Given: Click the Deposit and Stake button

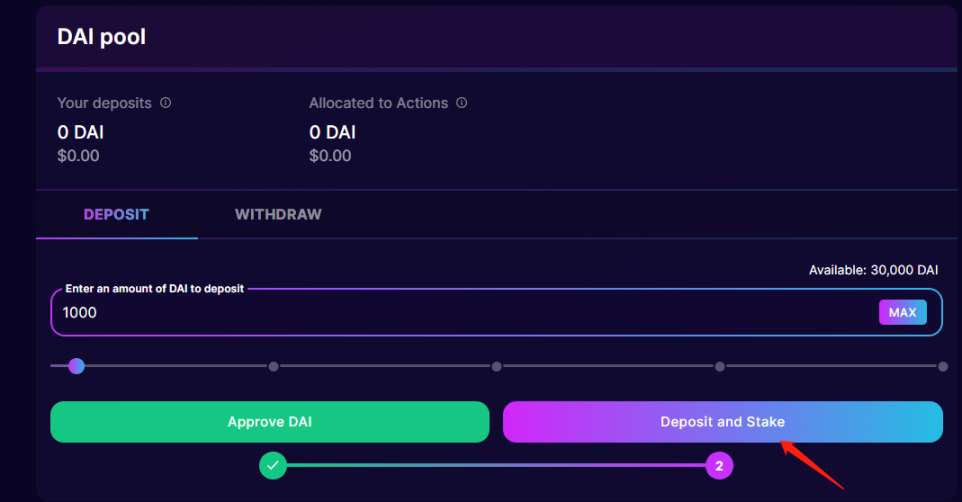Looking at the screenshot, I should click(x=722, y=422).
